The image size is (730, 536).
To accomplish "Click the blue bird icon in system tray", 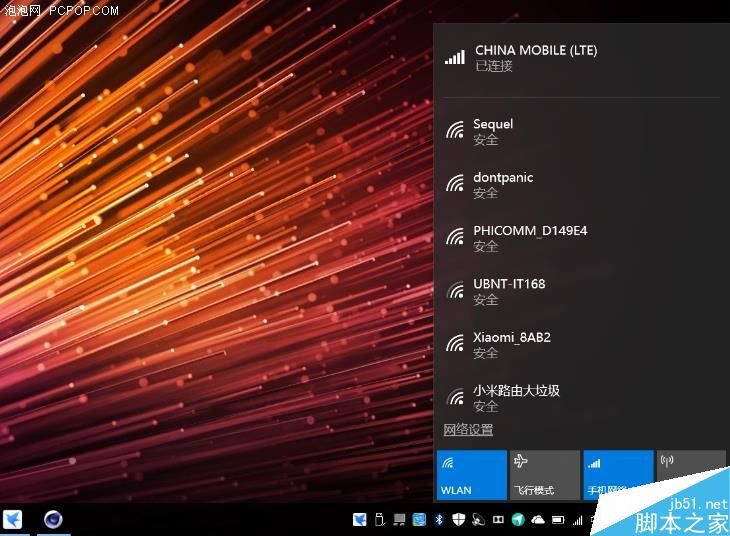I will [359, 520].
